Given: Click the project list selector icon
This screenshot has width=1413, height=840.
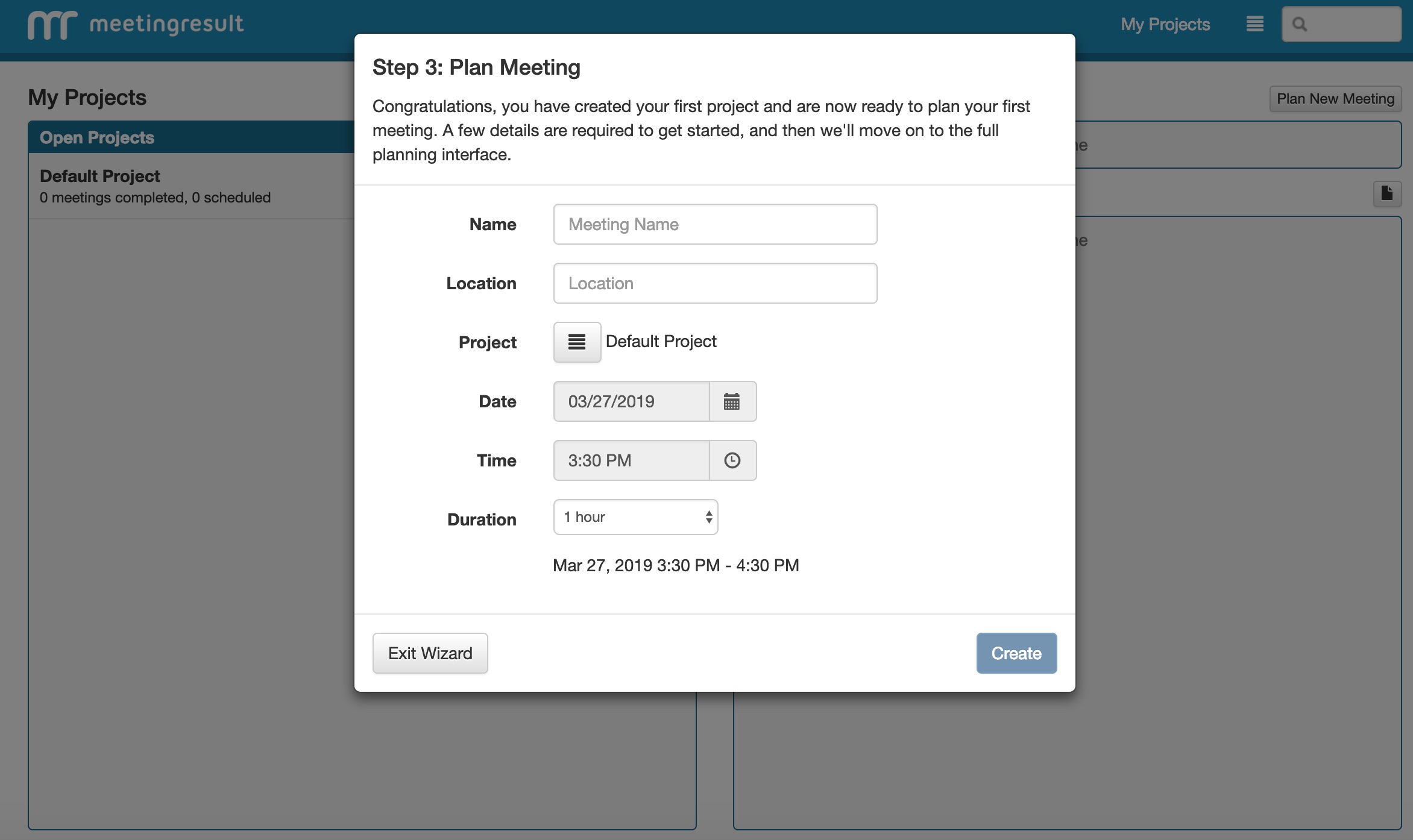Looking at the screenshot, I should point(576,342).
